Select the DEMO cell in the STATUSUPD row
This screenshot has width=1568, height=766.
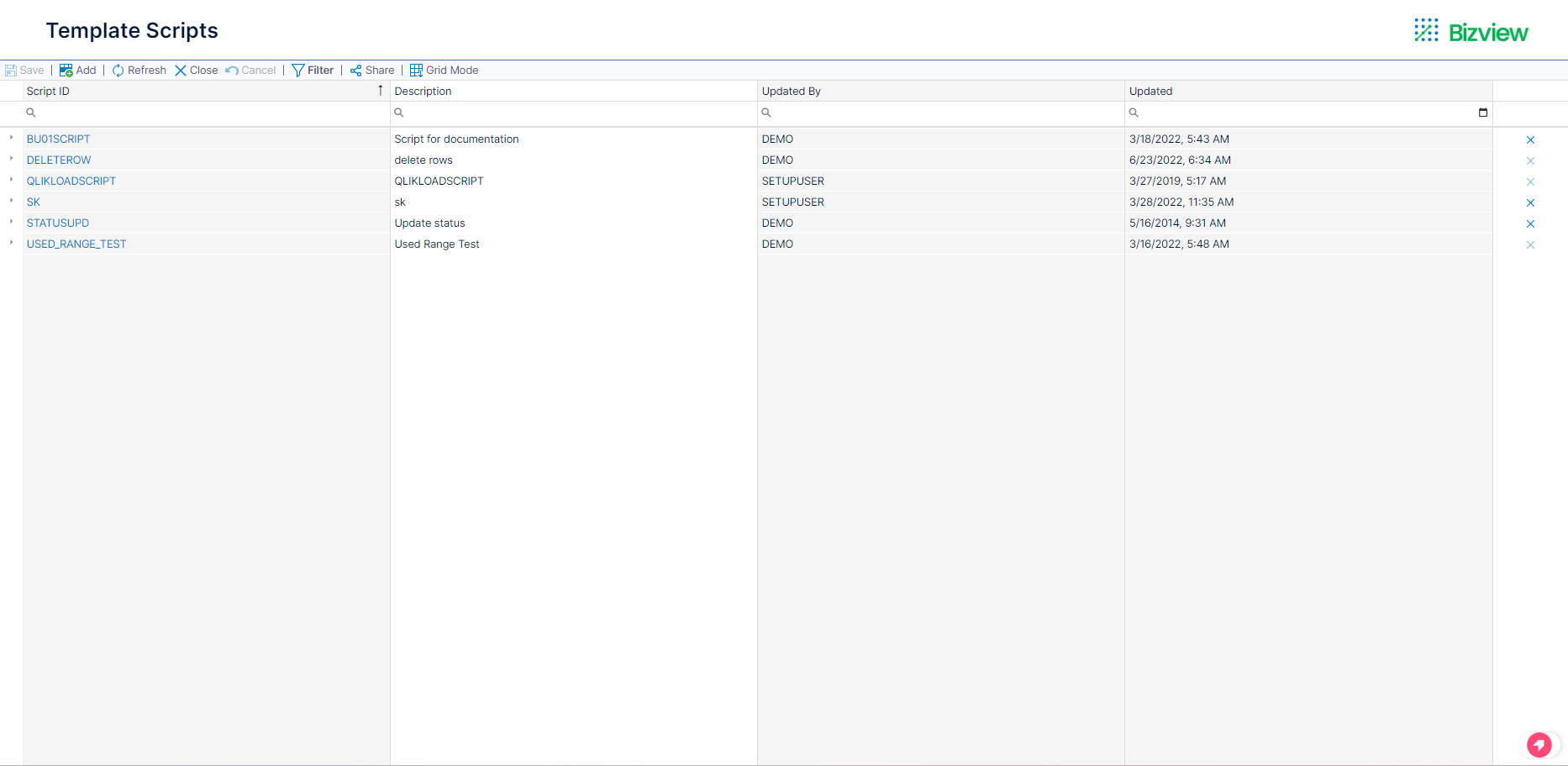point(941,223)
